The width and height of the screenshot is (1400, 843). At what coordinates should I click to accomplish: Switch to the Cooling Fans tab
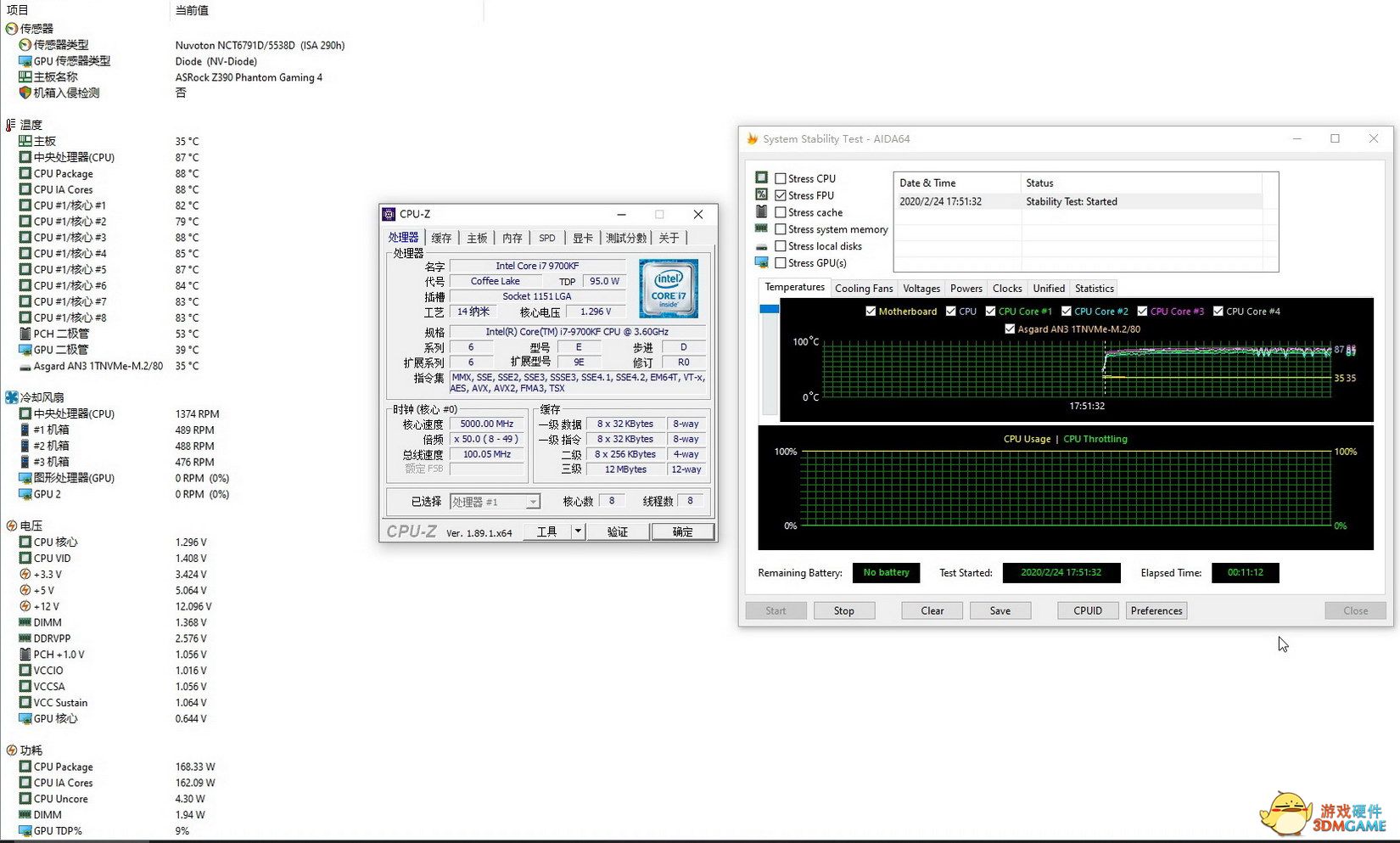(x=863, y=289)
